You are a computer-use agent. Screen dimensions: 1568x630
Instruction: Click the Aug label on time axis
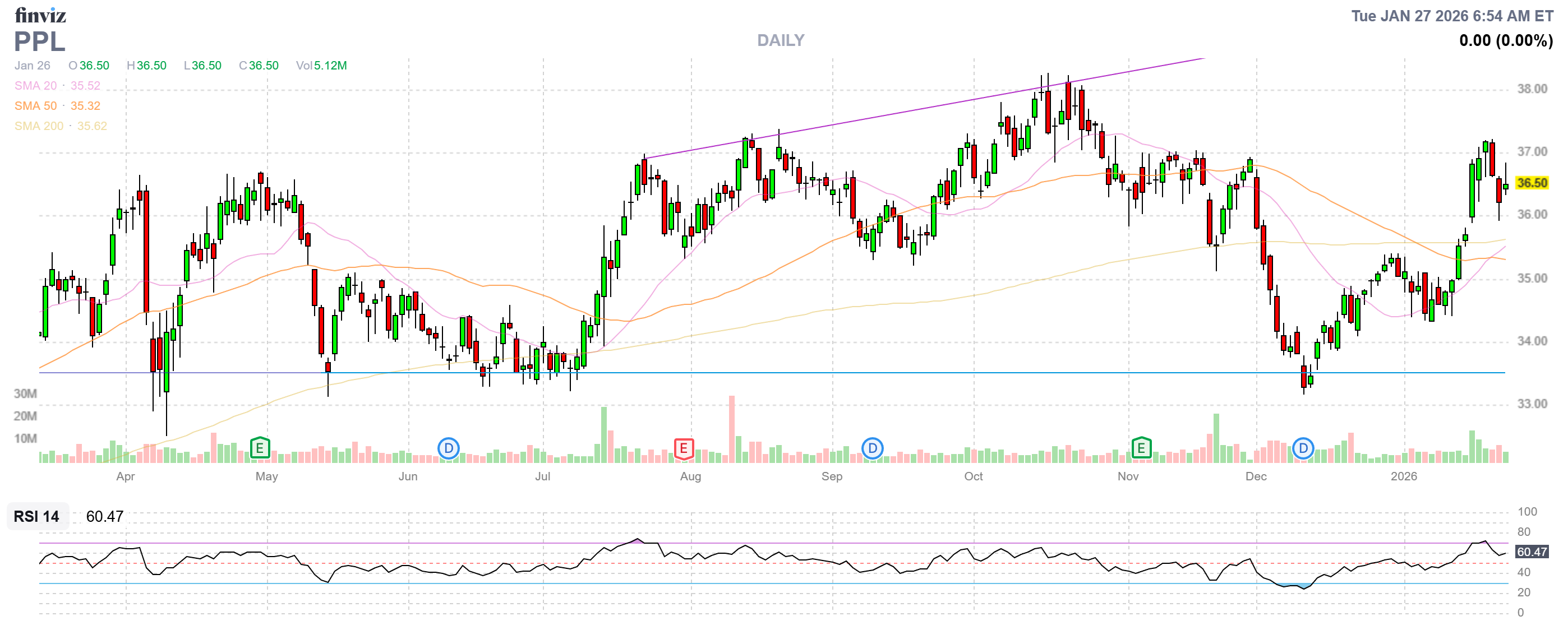pos(690,476)
